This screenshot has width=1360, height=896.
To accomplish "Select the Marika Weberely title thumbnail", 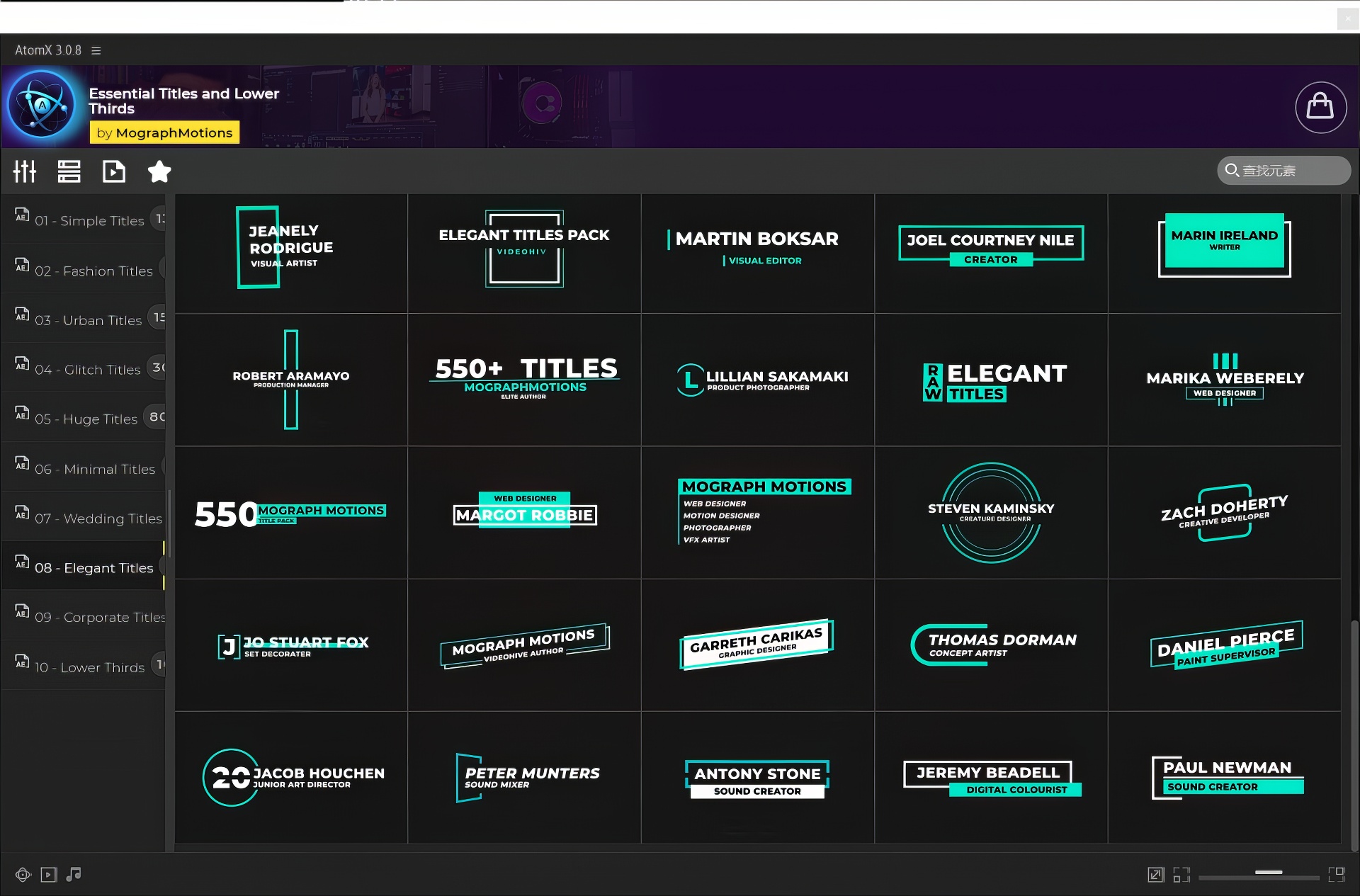I will click(1225, 380).
